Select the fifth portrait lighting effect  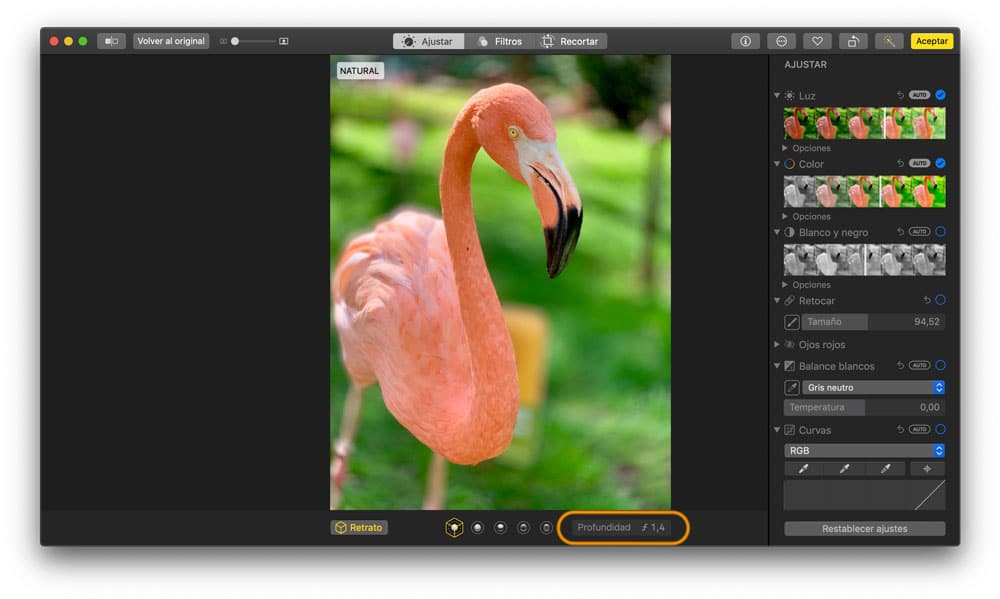click(x=547, y=528)
